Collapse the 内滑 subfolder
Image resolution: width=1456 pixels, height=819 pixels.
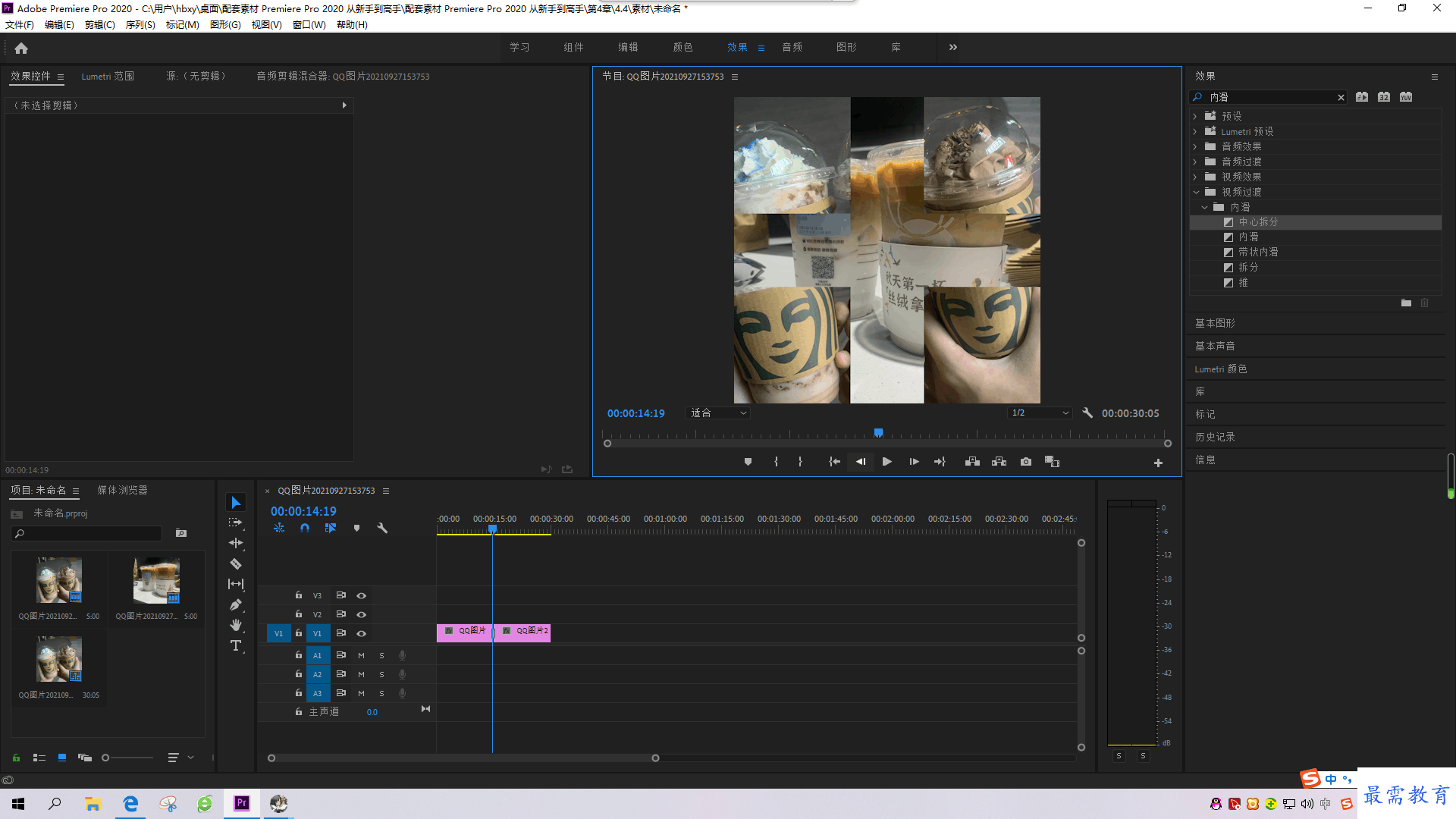pos(1204,208)
